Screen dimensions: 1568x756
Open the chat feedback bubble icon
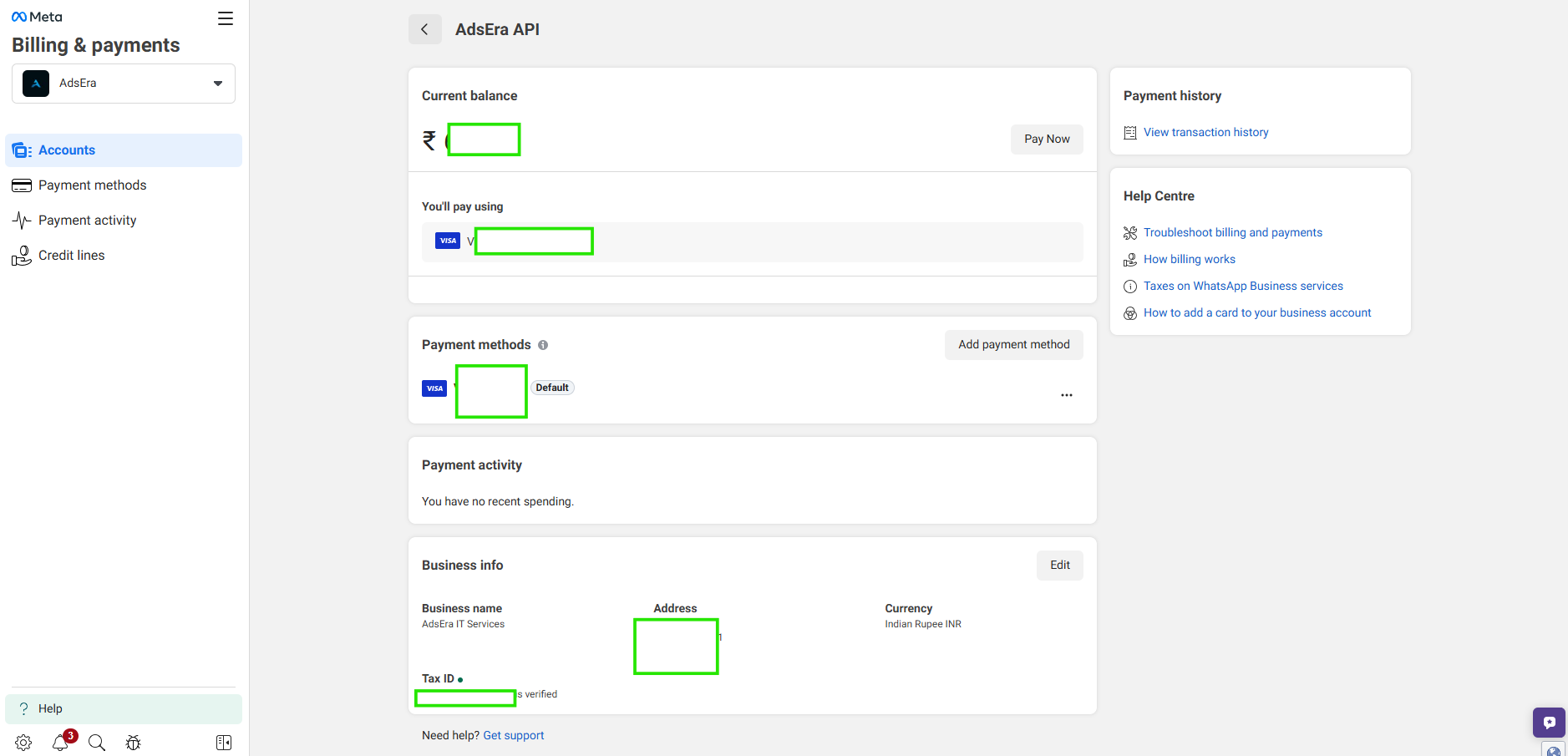pos(1549,723)
